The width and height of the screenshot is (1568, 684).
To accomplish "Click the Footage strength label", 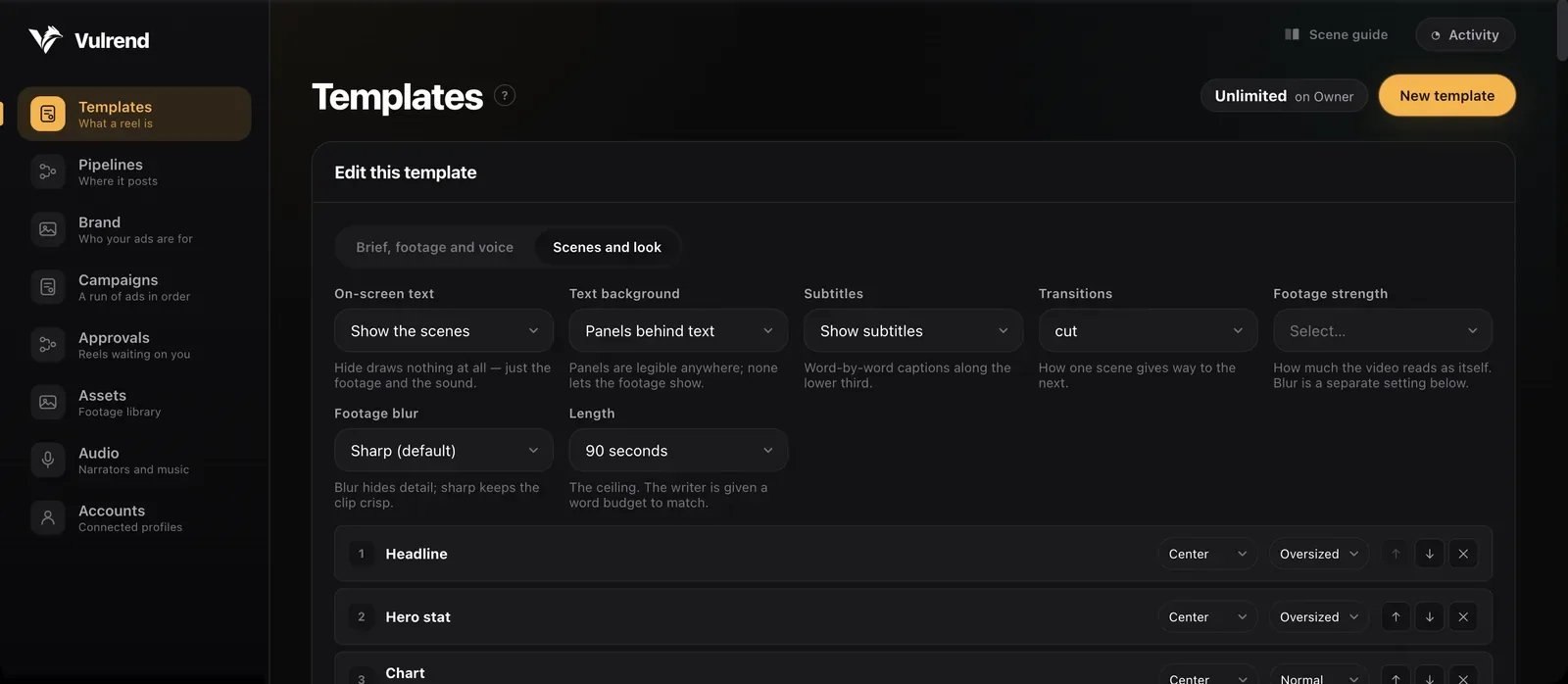I will (1330, 294).
